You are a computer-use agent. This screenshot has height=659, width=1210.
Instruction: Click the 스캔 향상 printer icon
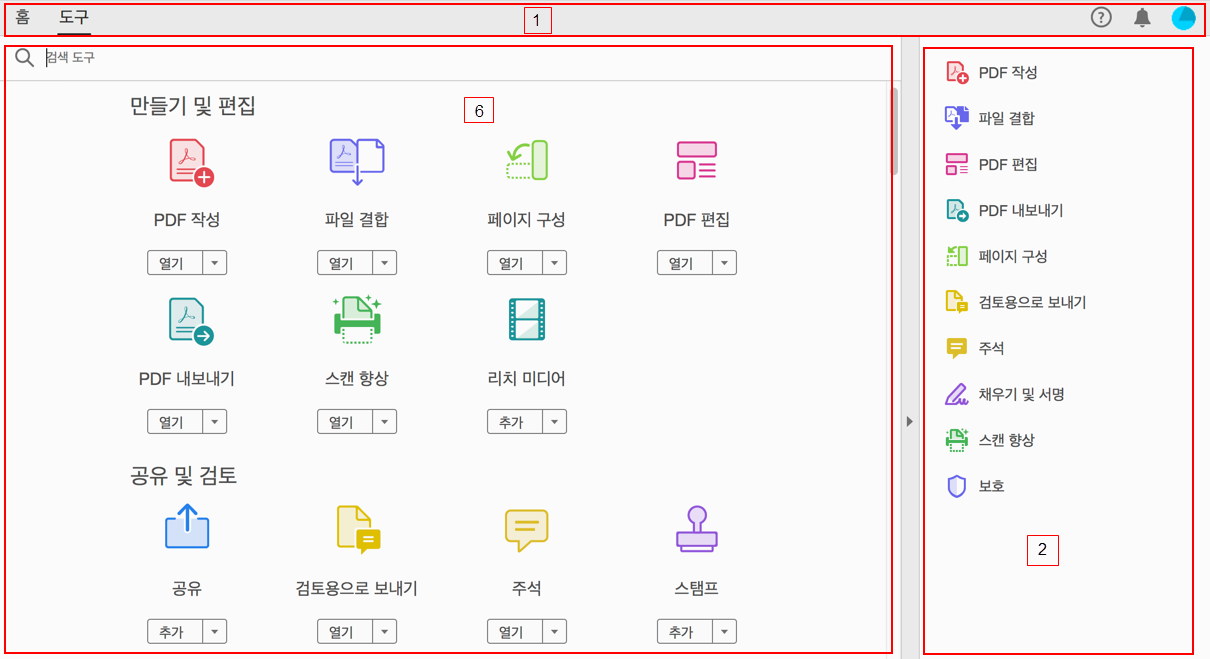(x=356, y=320)
